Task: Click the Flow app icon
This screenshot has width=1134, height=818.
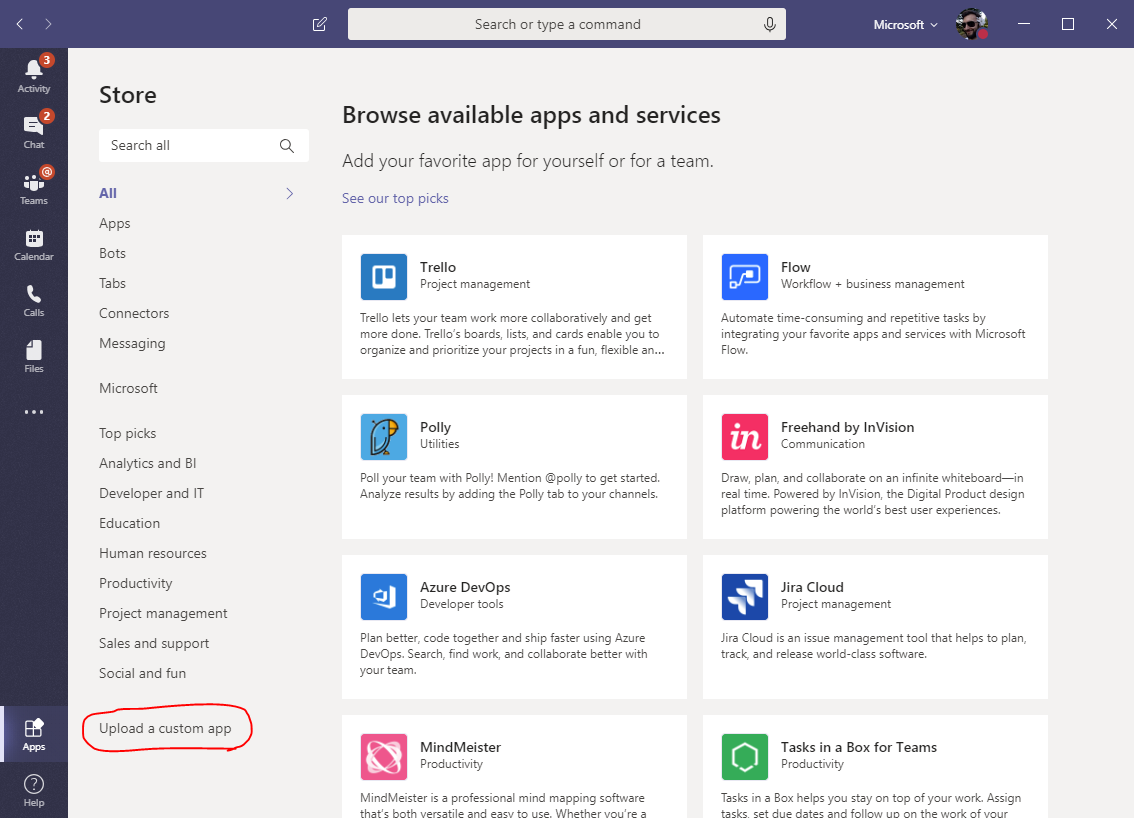Action: (744, 276)
